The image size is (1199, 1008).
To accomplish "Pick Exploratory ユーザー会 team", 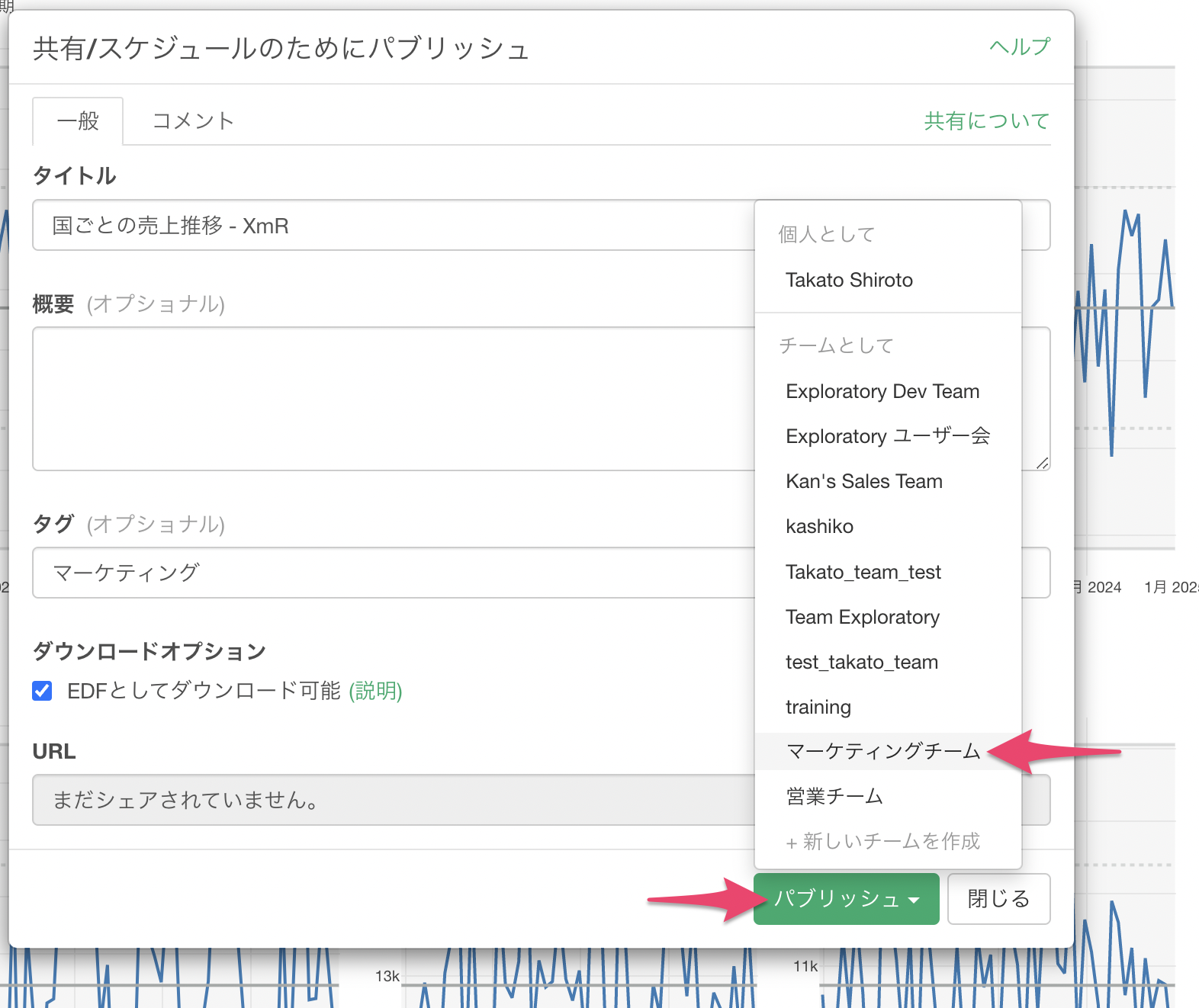I will tap(888, 436).
